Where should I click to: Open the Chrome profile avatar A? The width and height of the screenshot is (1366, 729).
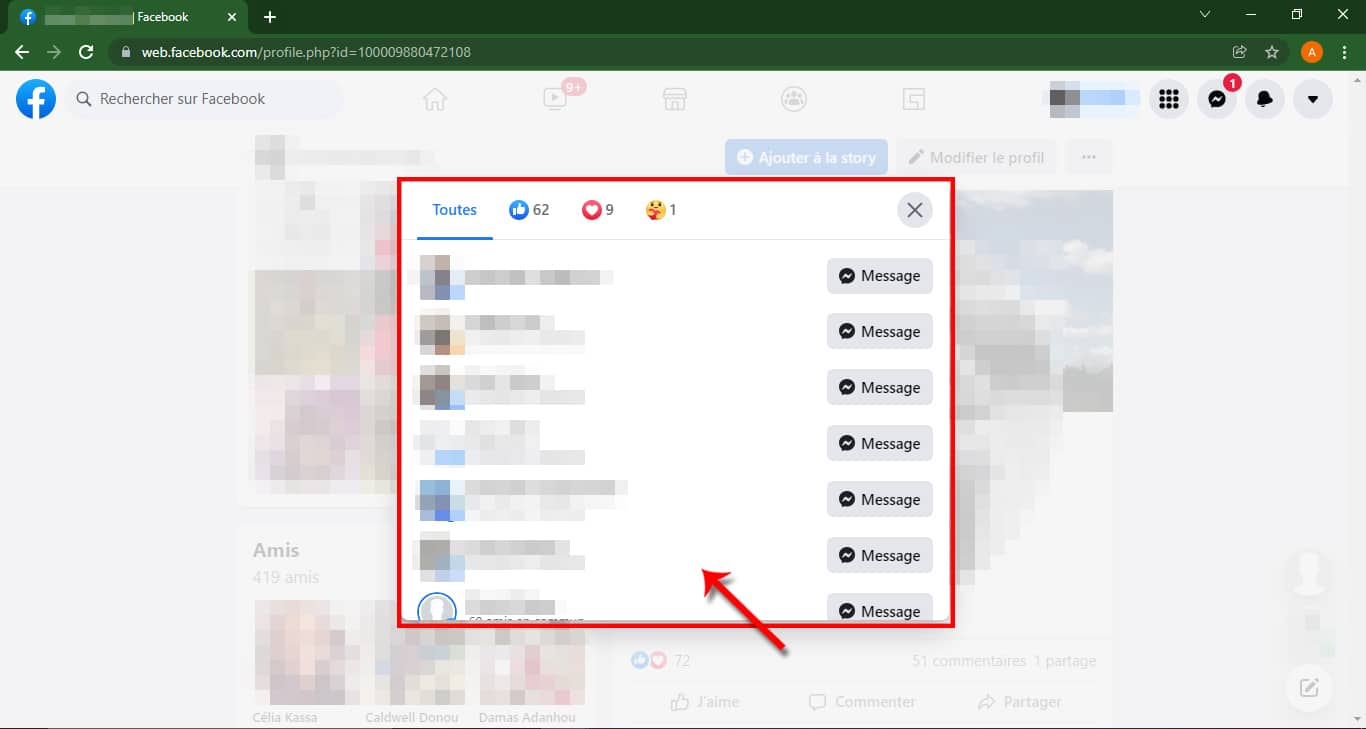click(x=1312, y=52)
